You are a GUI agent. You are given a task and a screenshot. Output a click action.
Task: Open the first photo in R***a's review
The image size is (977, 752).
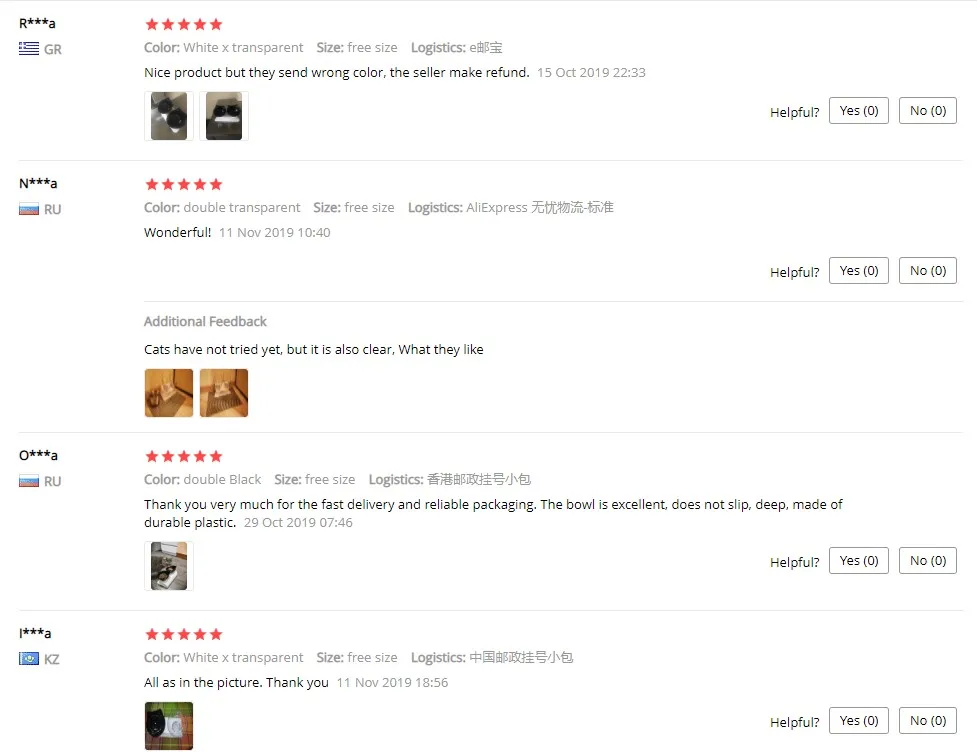coord(169,116)
